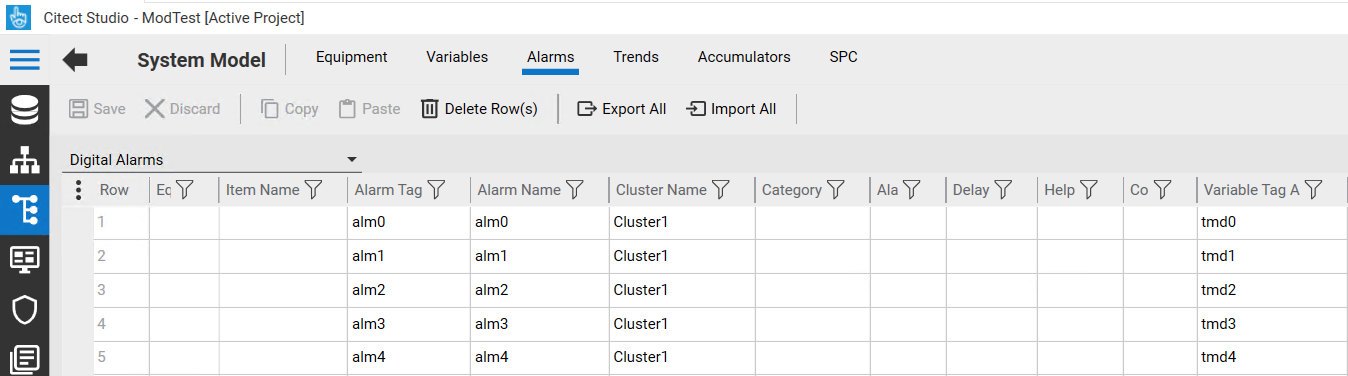Click the grid column options dots icon
1348x376 pixels.
coord(78,190)
